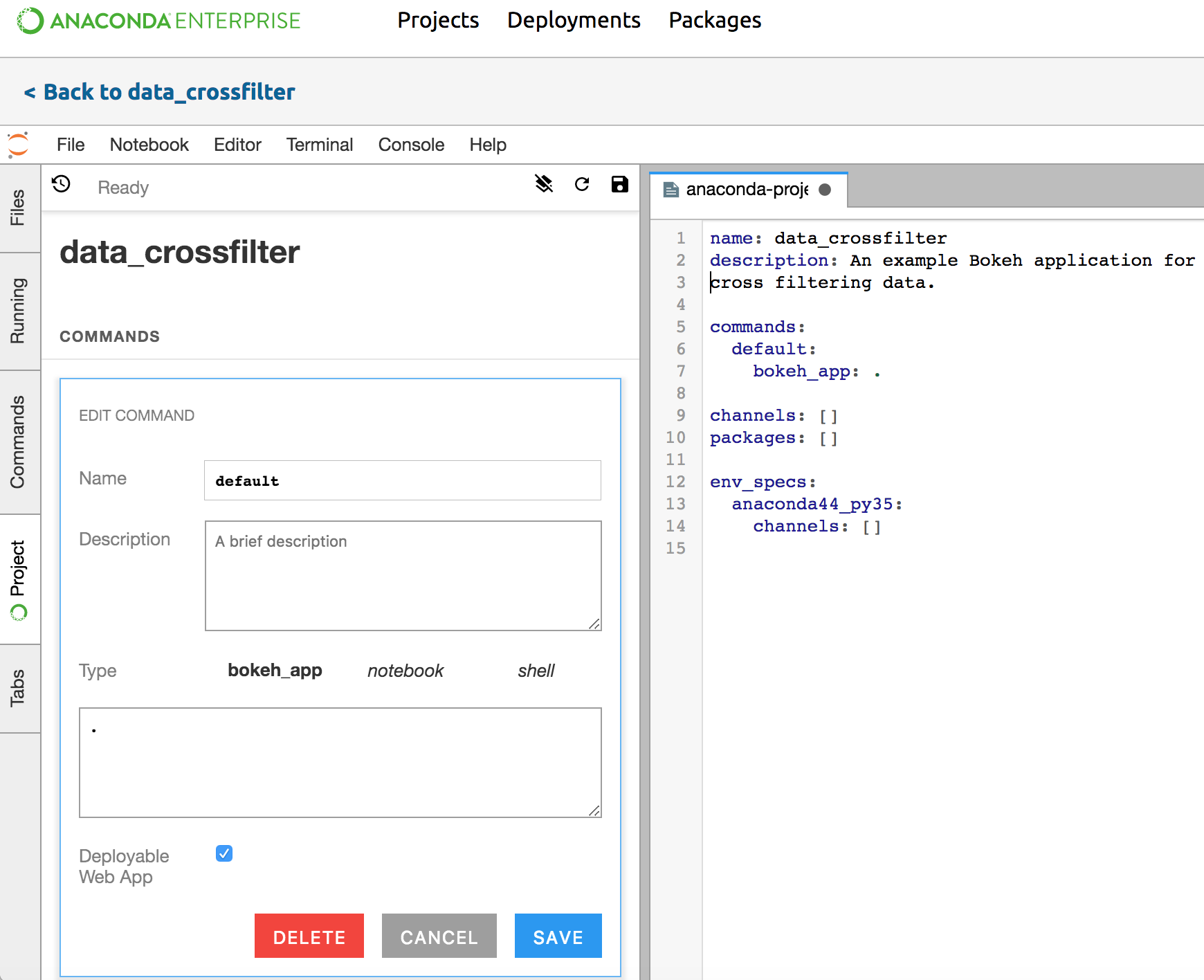Click the data_crossfilter project heading
This screenshot has width=1204, height=980.
coord(180,252)
